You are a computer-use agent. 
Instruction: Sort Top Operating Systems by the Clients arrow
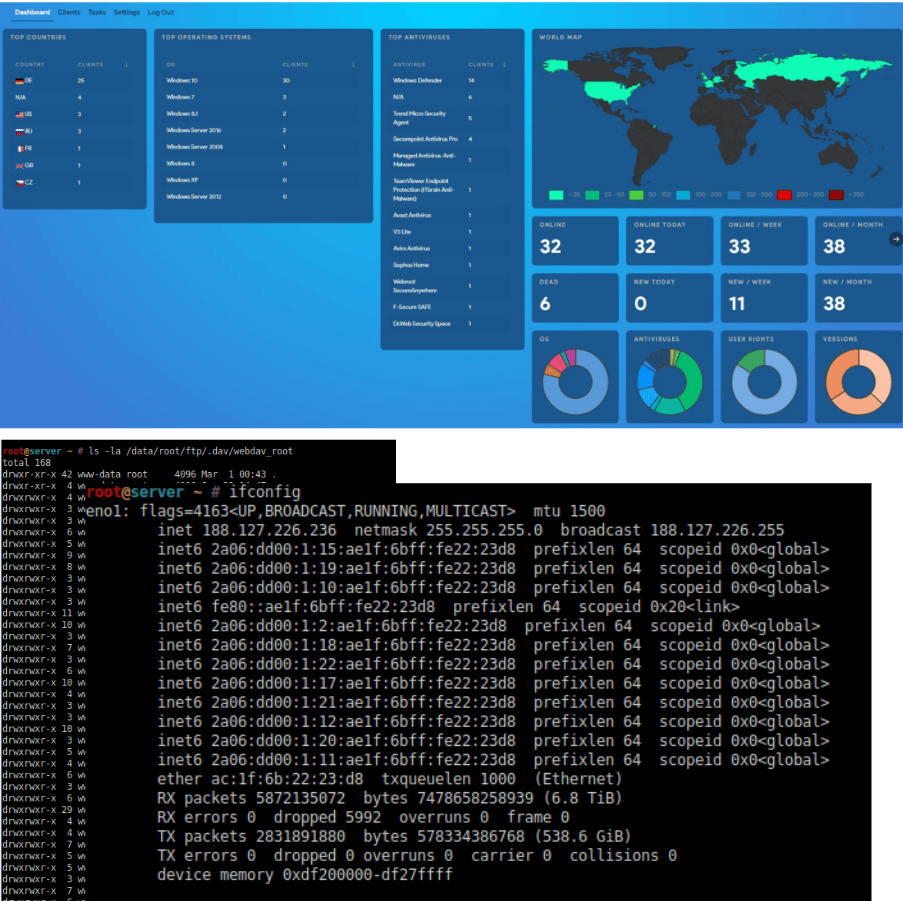(x=353, y=65)
